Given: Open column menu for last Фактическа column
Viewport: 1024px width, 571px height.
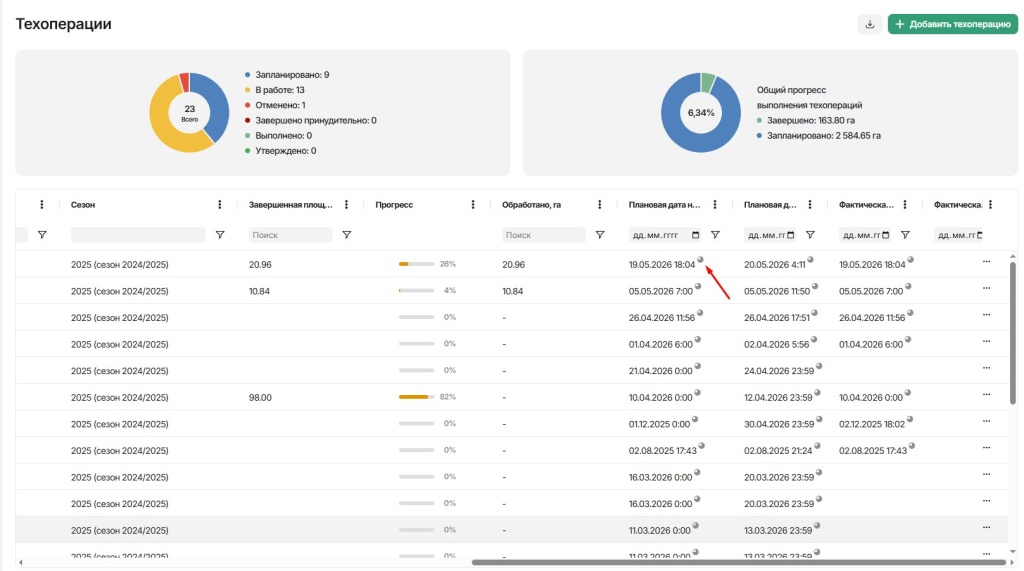Looking at the screenshot, I should pos(991,204).
